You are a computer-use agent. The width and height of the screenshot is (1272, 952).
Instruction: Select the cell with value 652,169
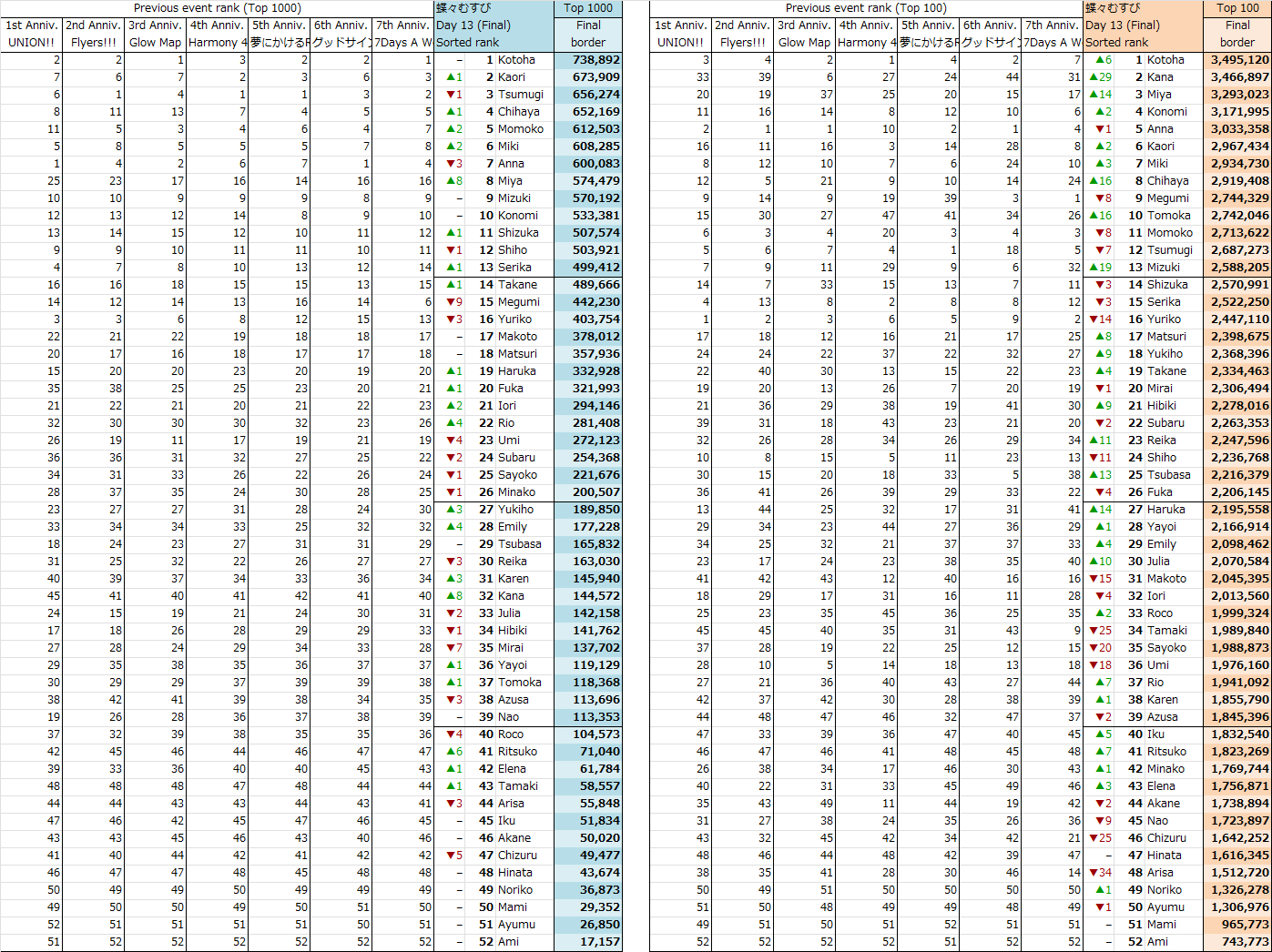(588, 112)
